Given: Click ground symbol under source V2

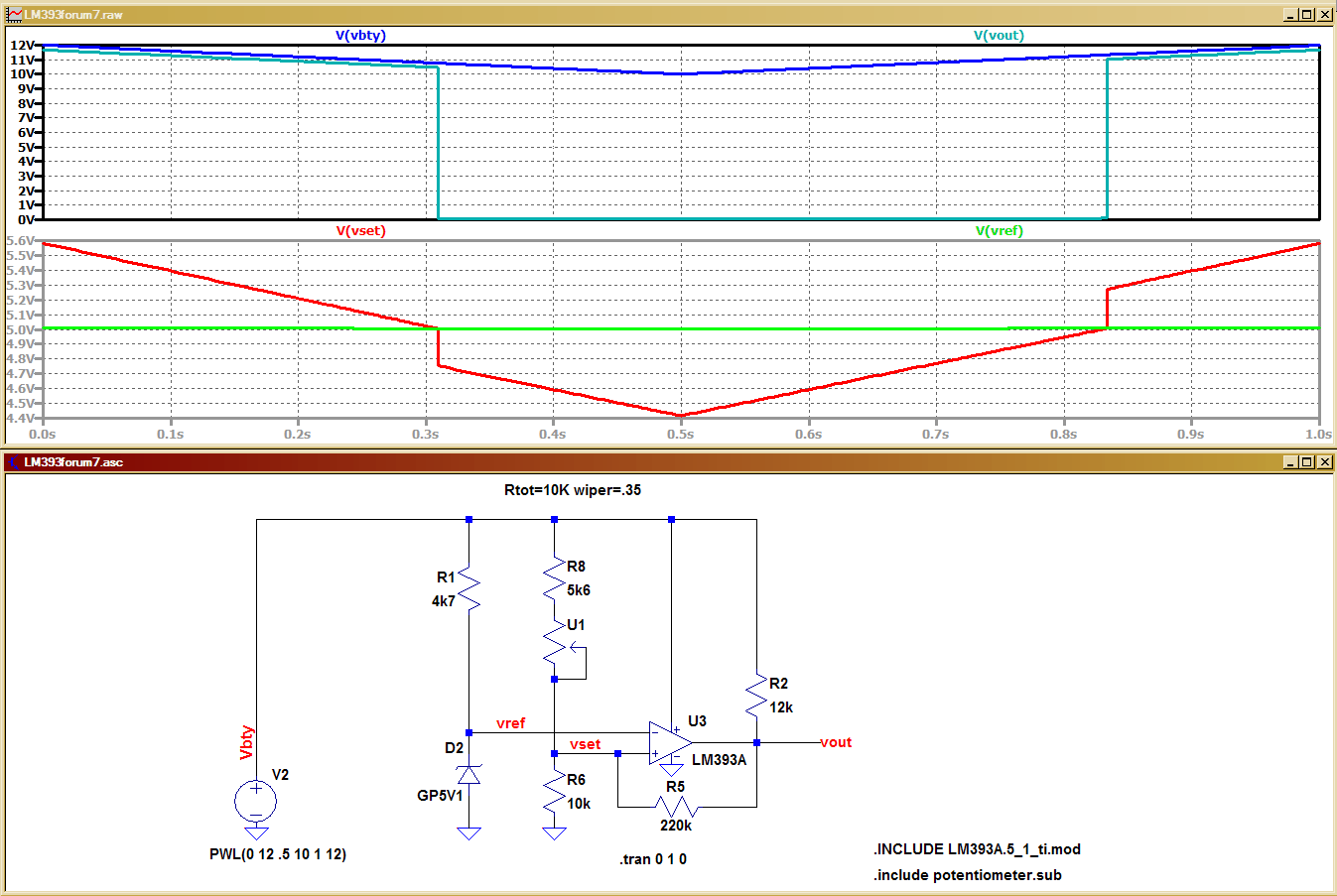Looking at the screenshot, I should [256, 832].
